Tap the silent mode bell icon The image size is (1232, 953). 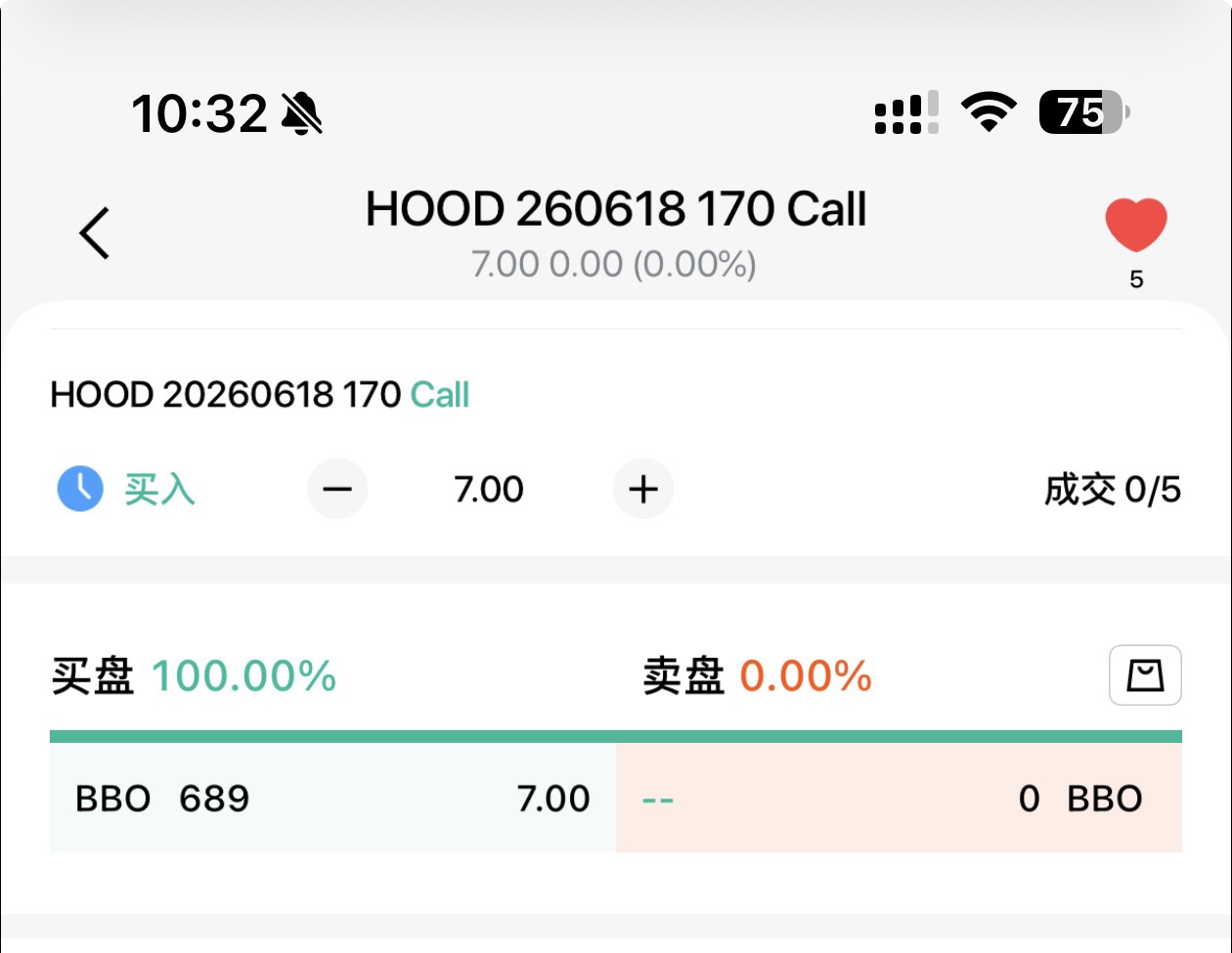(x=302, y=114)
